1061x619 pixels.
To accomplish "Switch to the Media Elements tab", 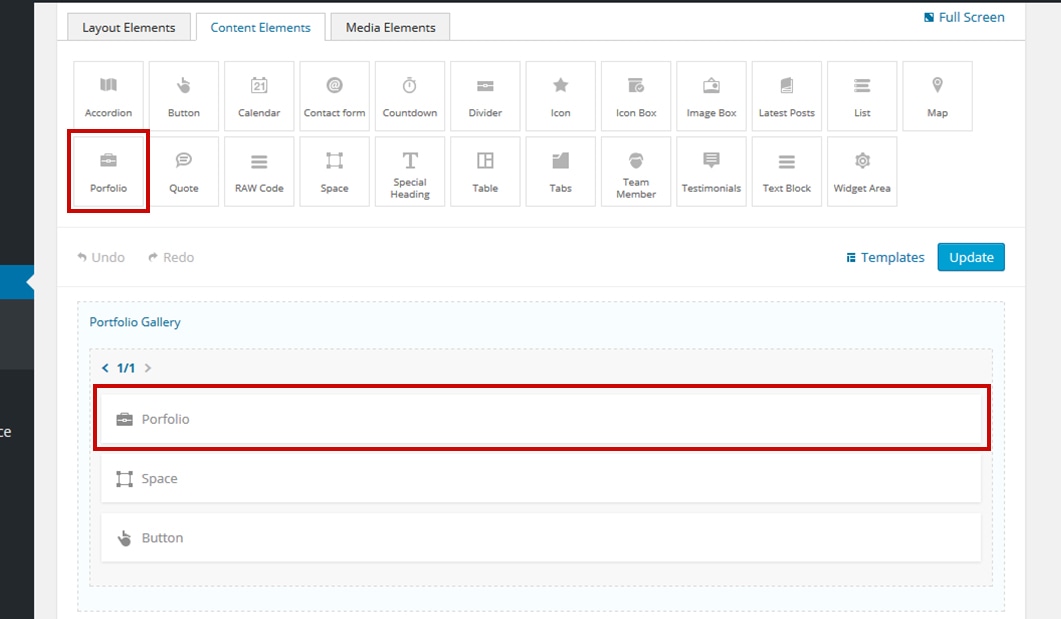I will point(390,27).
